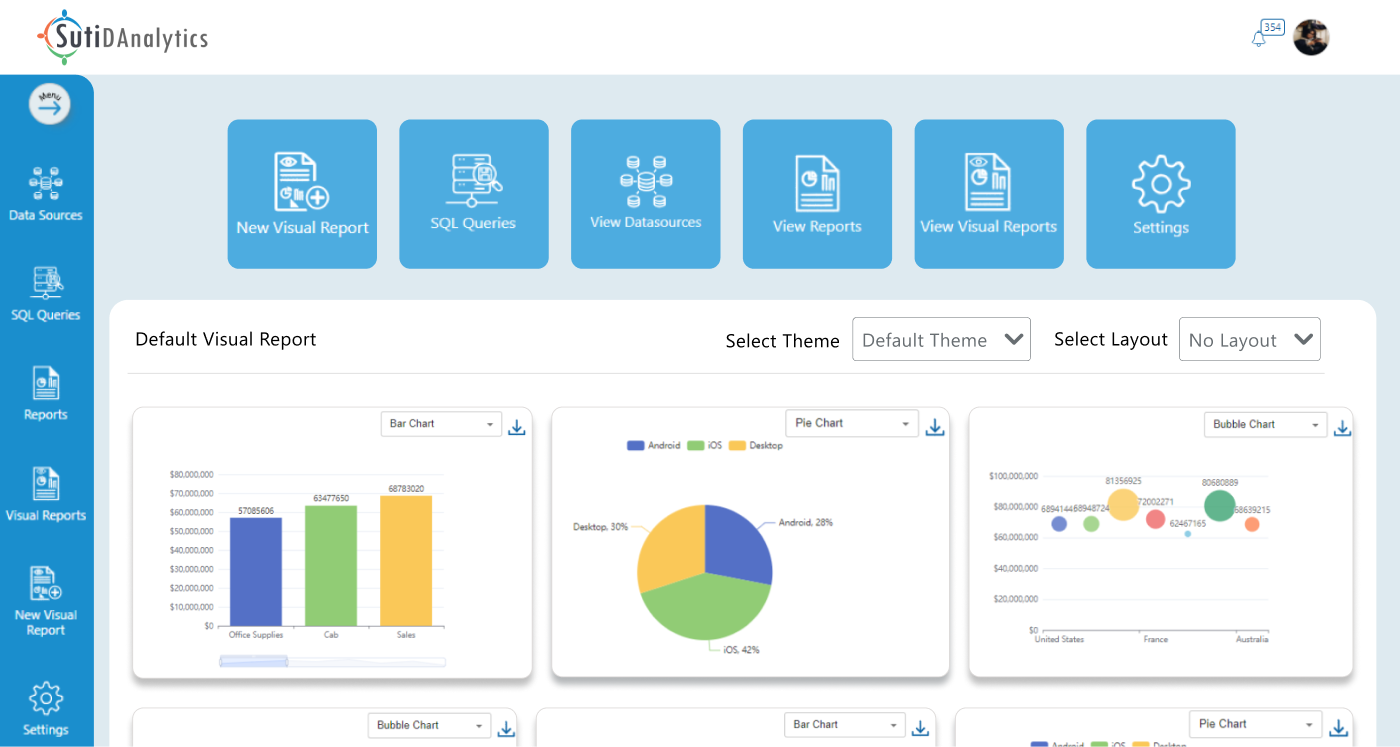This screenshot has width=1400, height=747.
Task: Click the New Visual Report tile
Action: point(302,194)
